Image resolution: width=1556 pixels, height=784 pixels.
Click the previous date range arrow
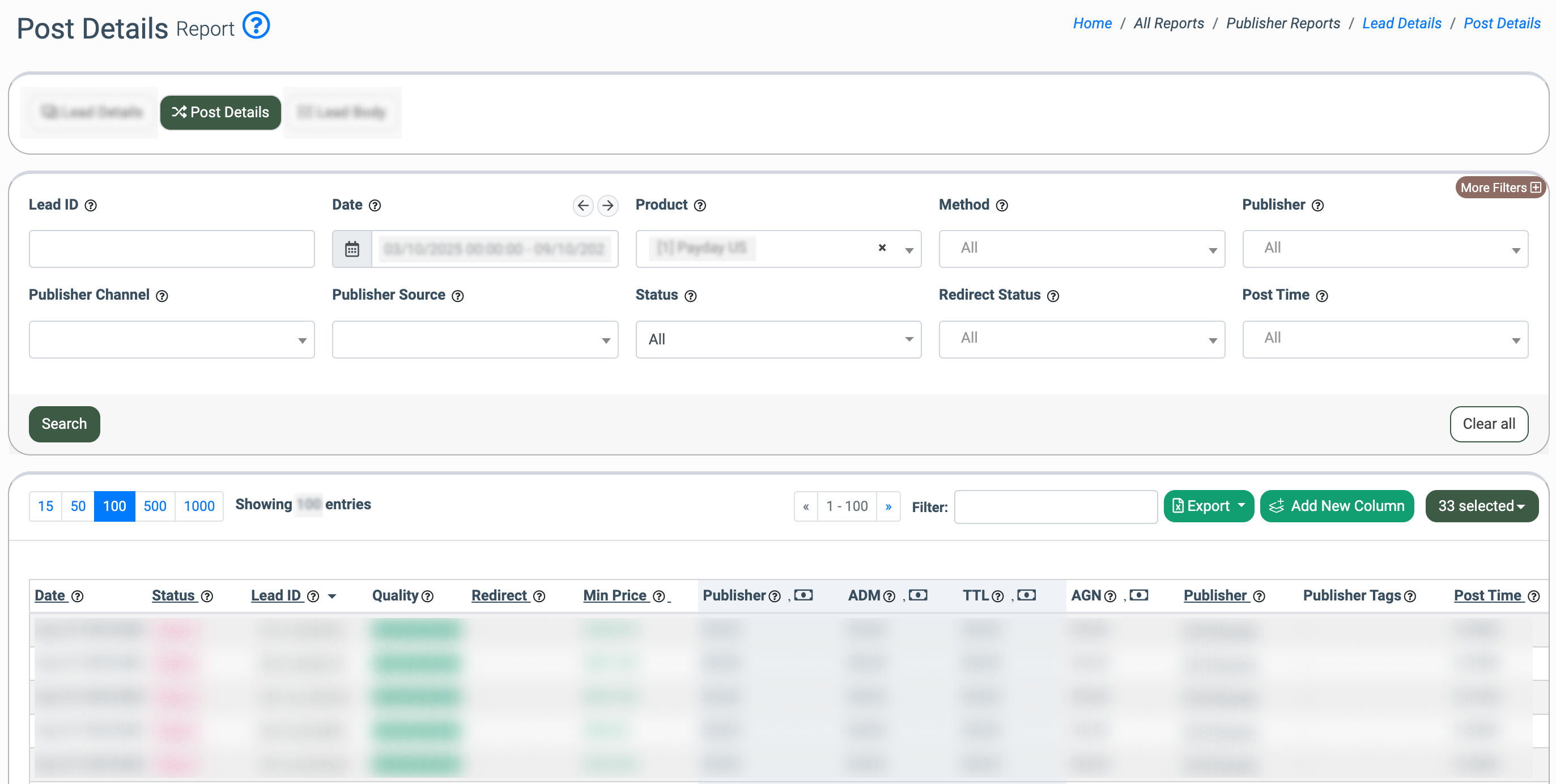point(583,206)
